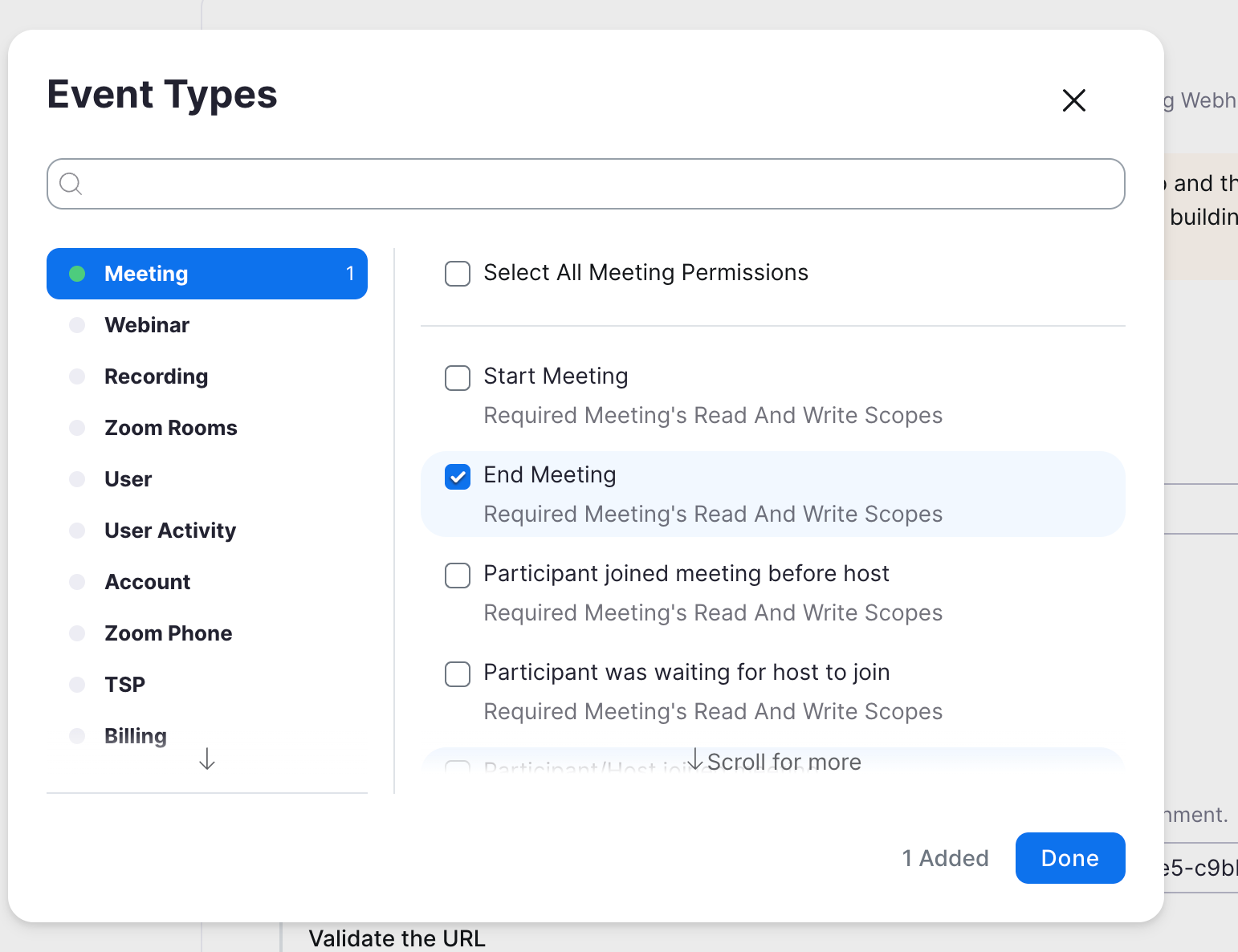Click the Event Types heading
The width and height of the screenshot is (1238, 952).
tap(162, 95)
